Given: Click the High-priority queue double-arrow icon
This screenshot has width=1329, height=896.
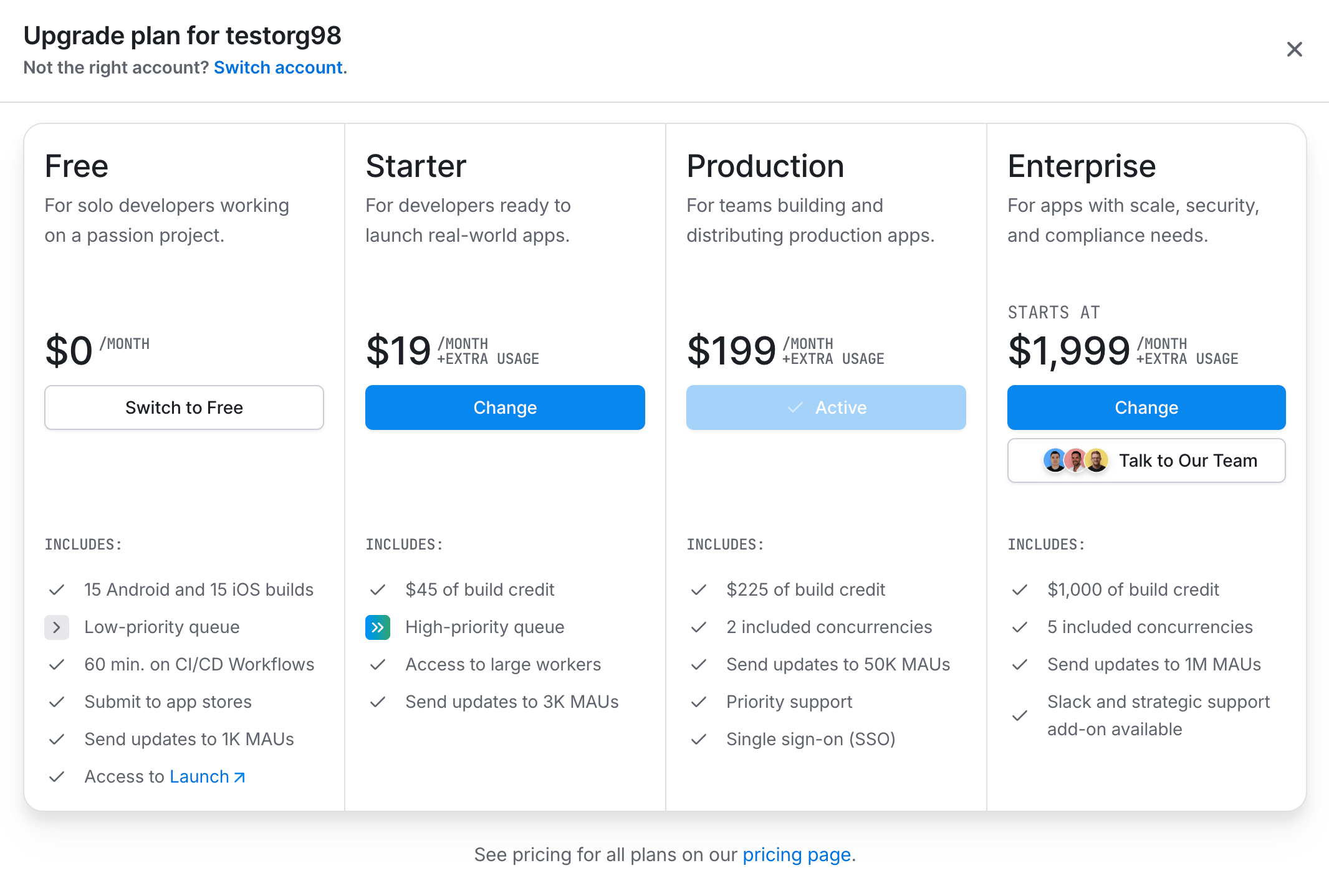Looking at the screenshot, I should pyautogui.click(x=378, y=627).
